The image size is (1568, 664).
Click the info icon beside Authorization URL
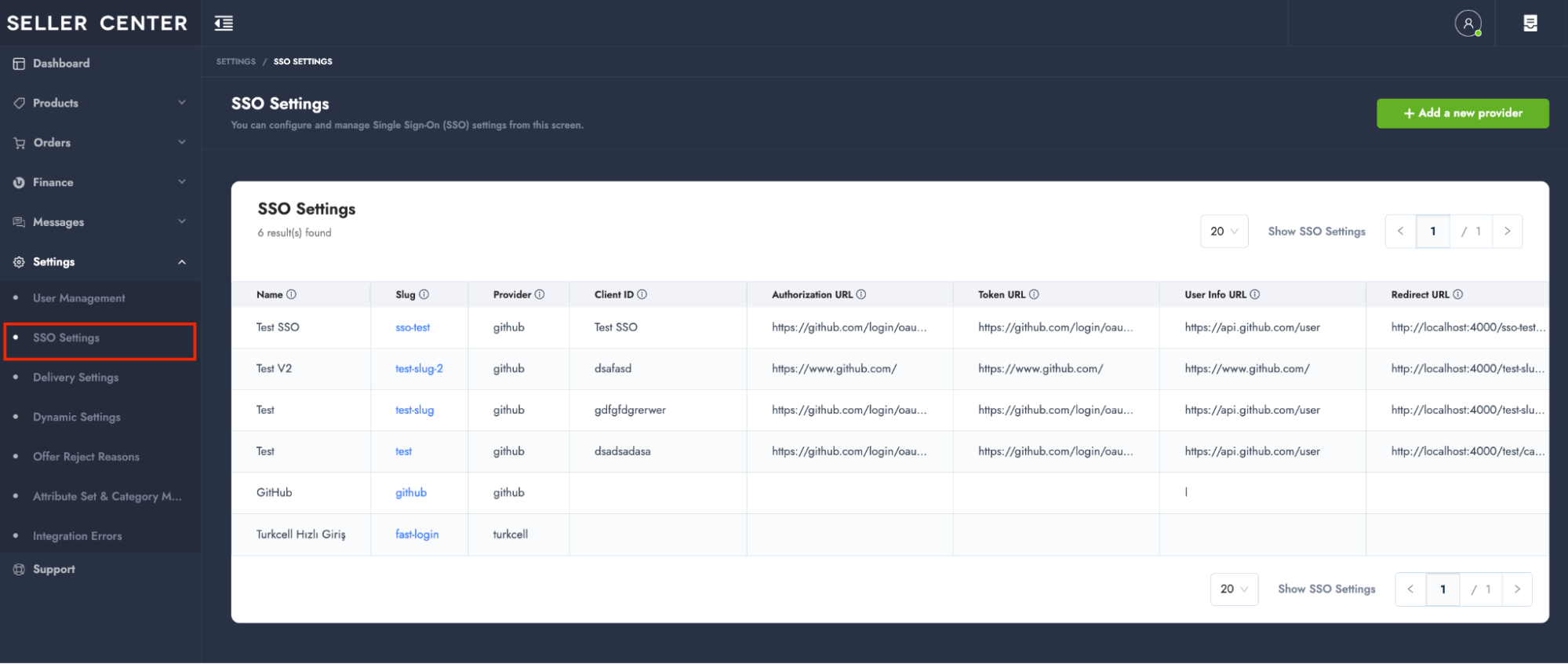pos(860,294)
